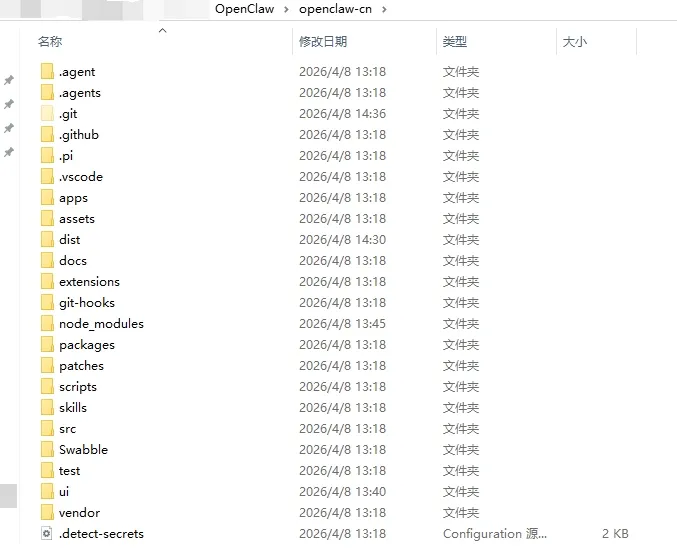Sort by the 类型 column header
This screenshot has height=548, width=677.
pyautogui.click(x=455, y=42)
